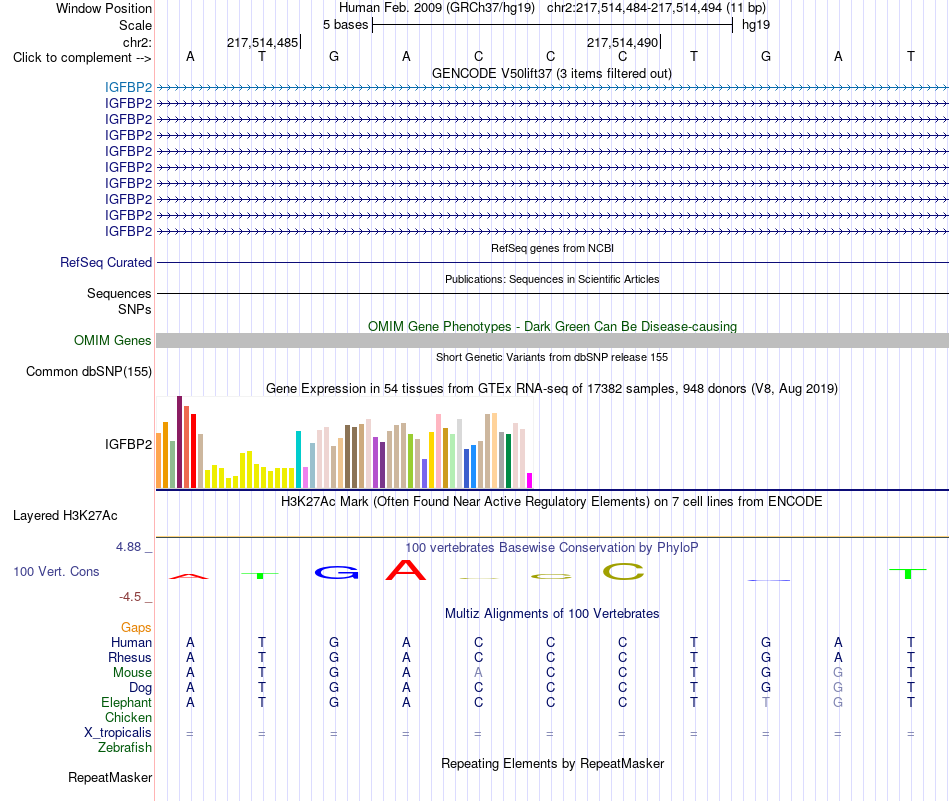Open 'Short Genetic Variants from dbSNP release 155' title
Screen dimensions: 950x801
[552, 357]
